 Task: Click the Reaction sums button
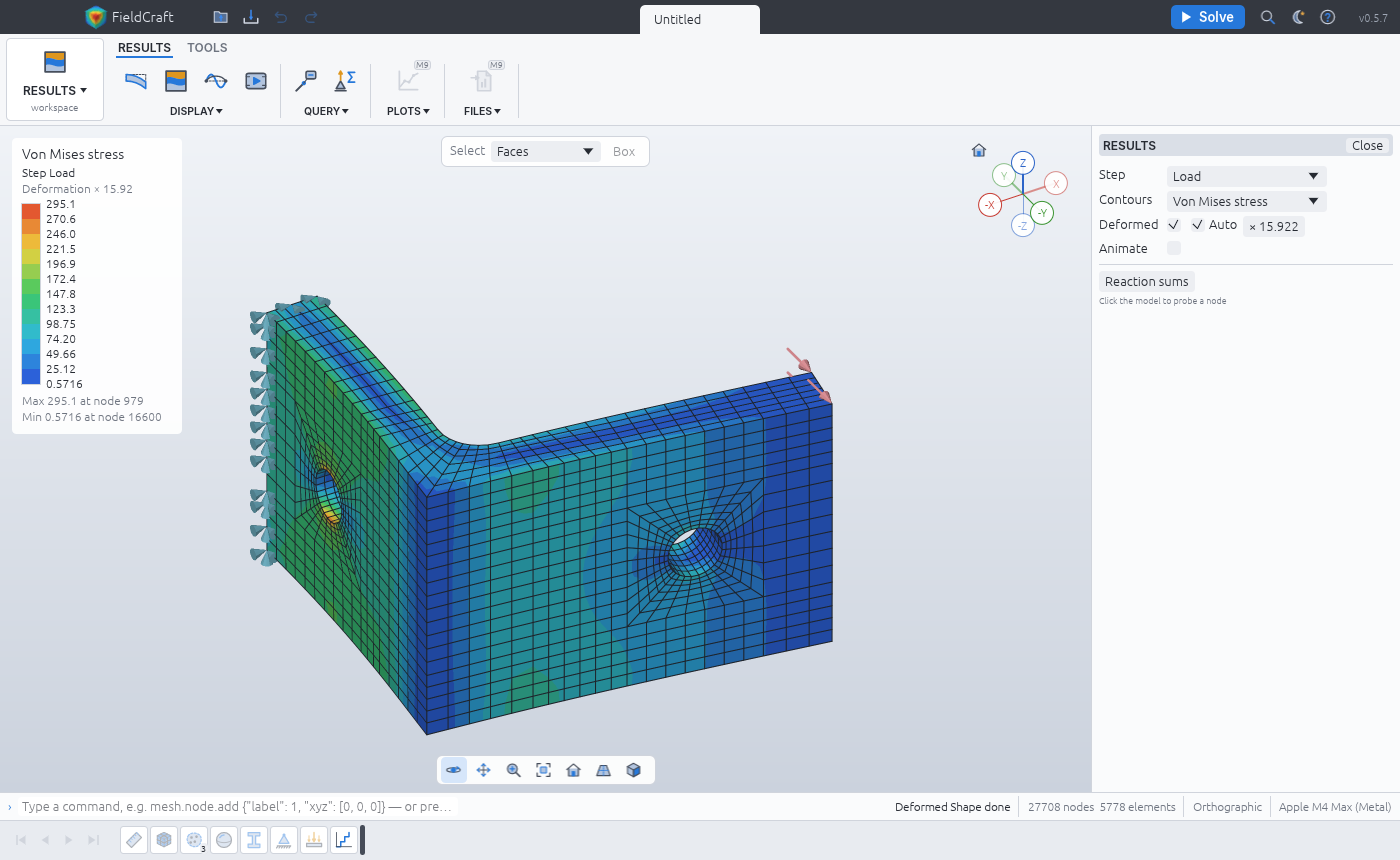point(1146,282)
